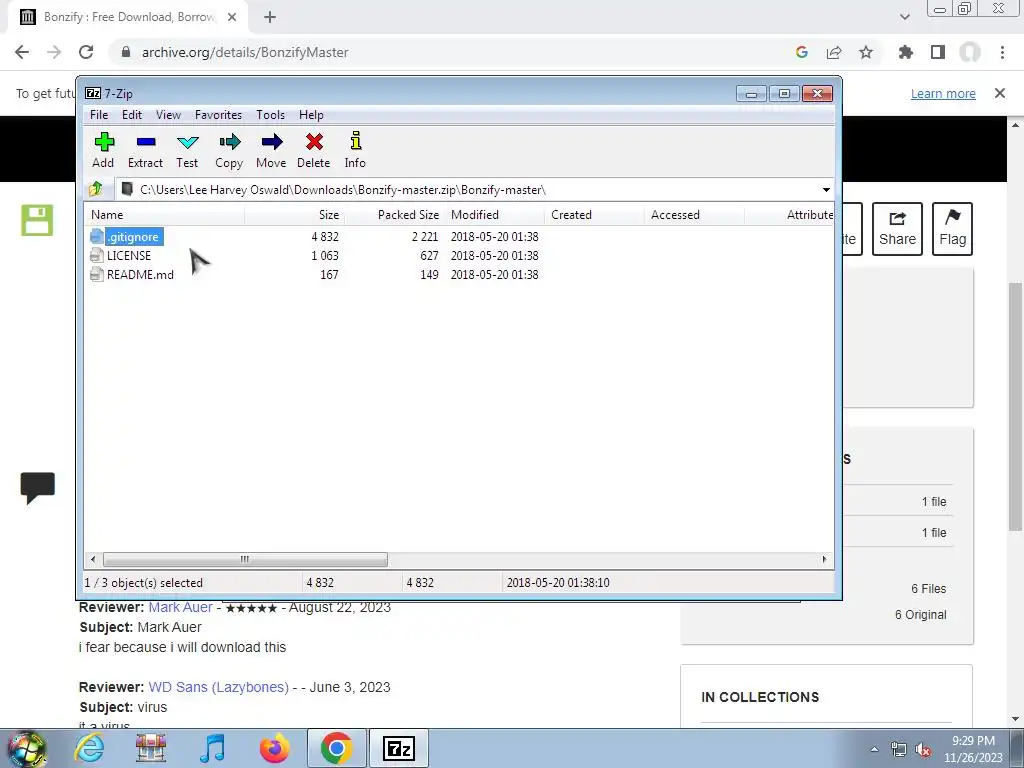Open the media player music note taskbar icon
Screen dimensions: 1024x768
tap(212, 748)
